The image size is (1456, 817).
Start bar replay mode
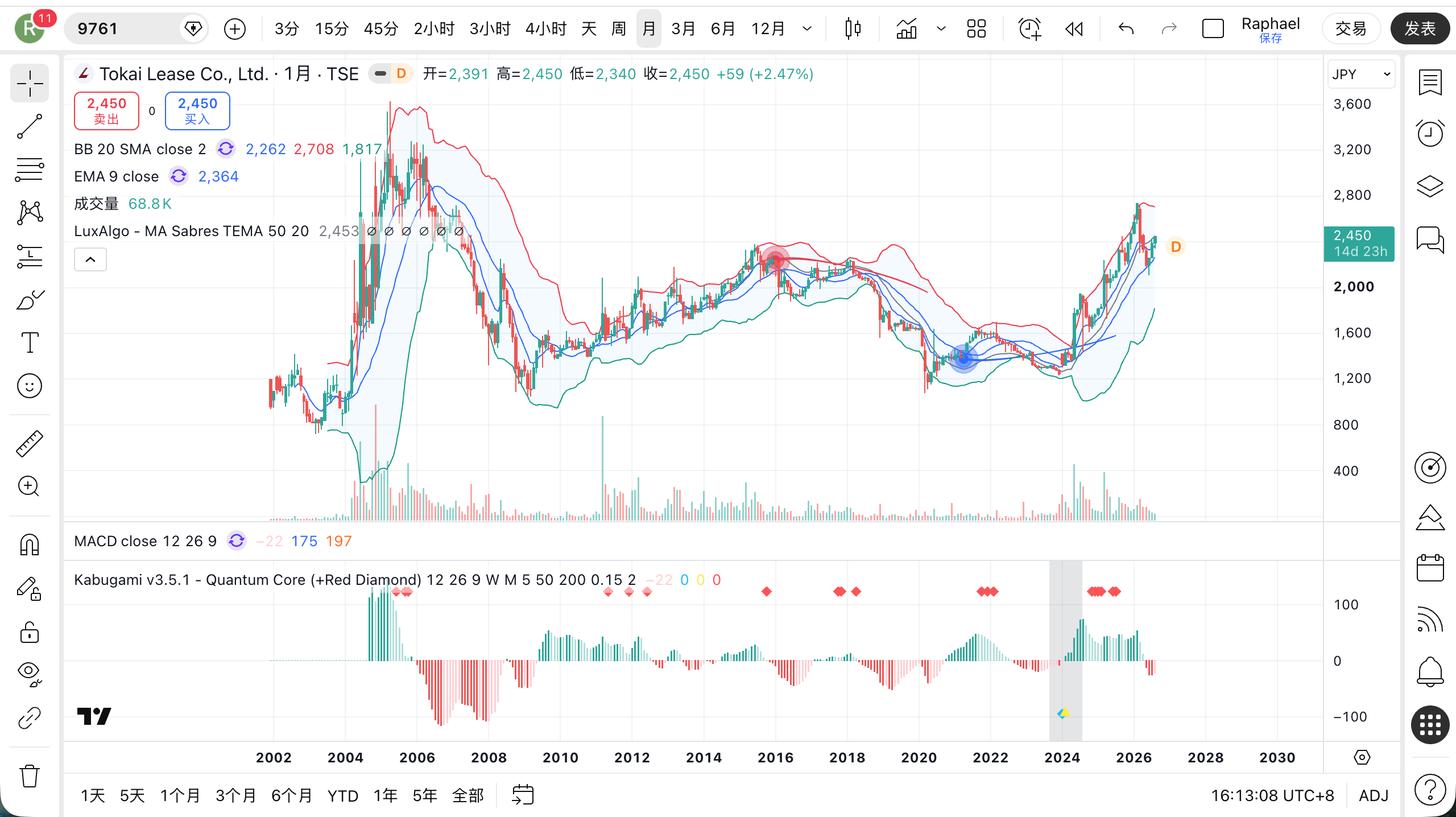[1074, 28]
